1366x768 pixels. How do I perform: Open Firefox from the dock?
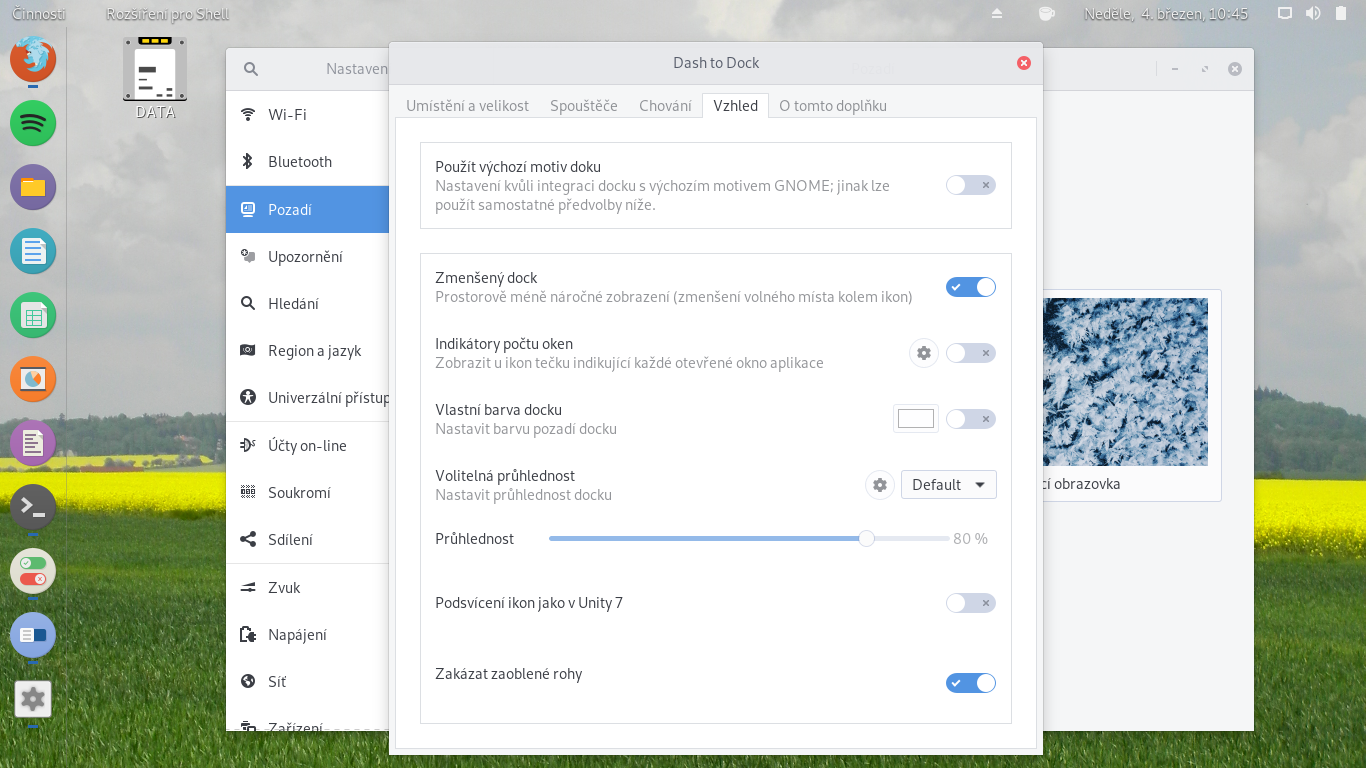coord(33,58)
